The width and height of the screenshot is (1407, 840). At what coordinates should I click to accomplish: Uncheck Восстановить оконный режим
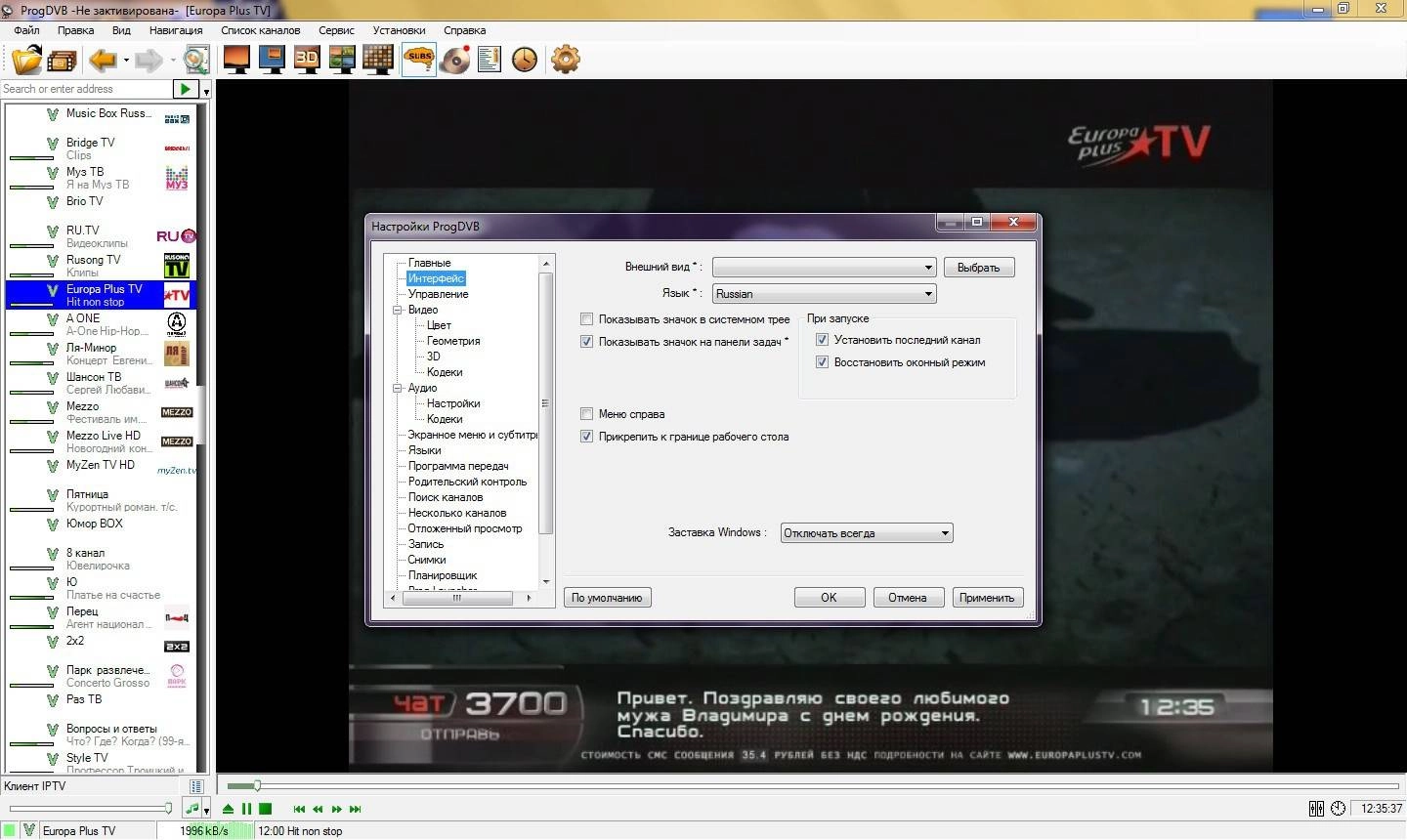pos(823,362)
